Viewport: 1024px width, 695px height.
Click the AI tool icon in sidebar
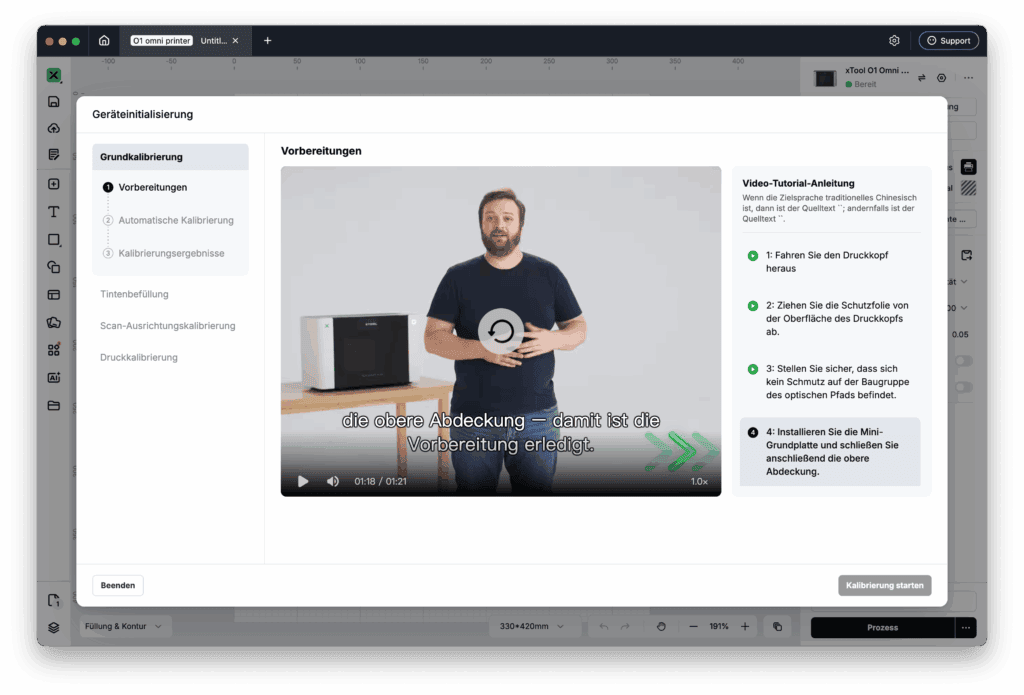tap(54, 378)
